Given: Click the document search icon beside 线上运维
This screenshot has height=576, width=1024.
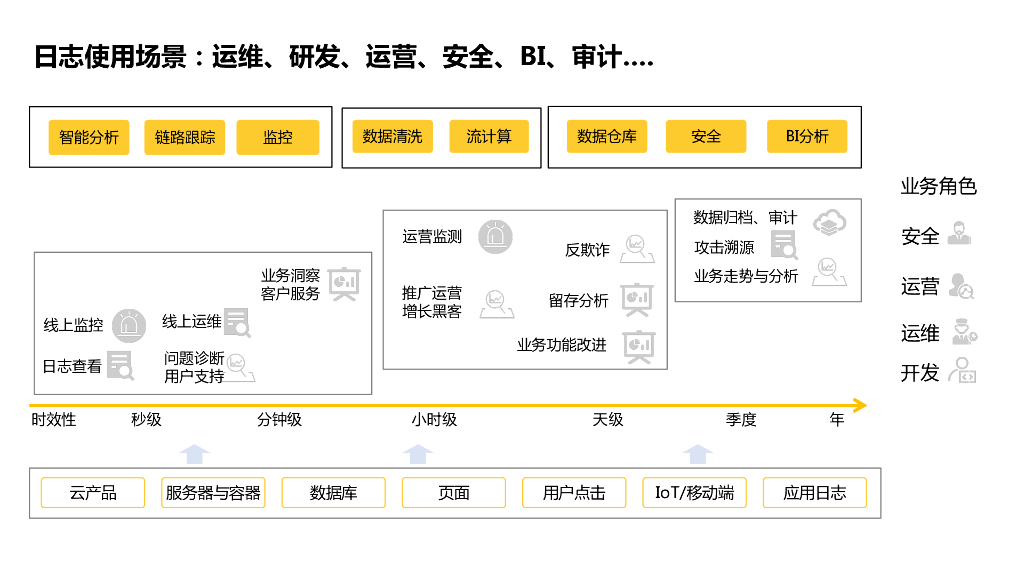Looking at the screenshot, I should 237,323.
